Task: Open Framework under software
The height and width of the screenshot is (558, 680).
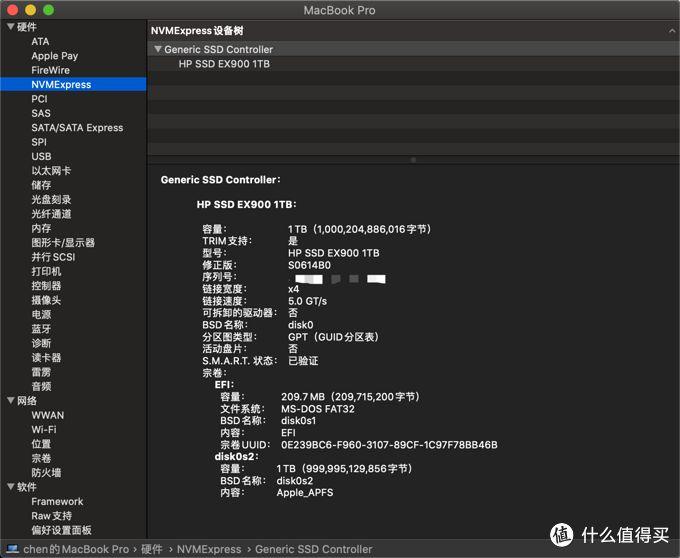Action: click(x=57, y=502)
